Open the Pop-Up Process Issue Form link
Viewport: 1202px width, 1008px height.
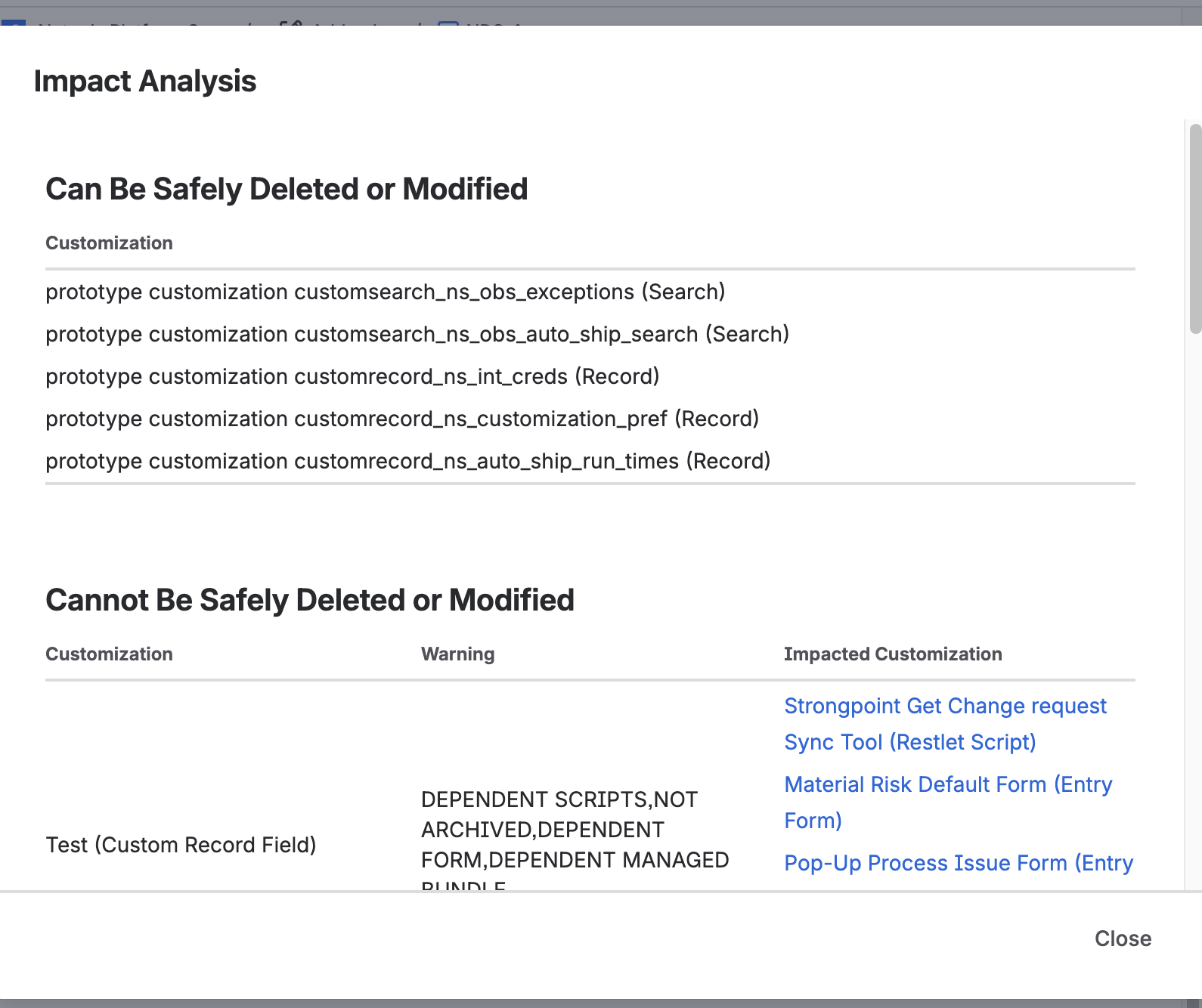click(958, 862)
